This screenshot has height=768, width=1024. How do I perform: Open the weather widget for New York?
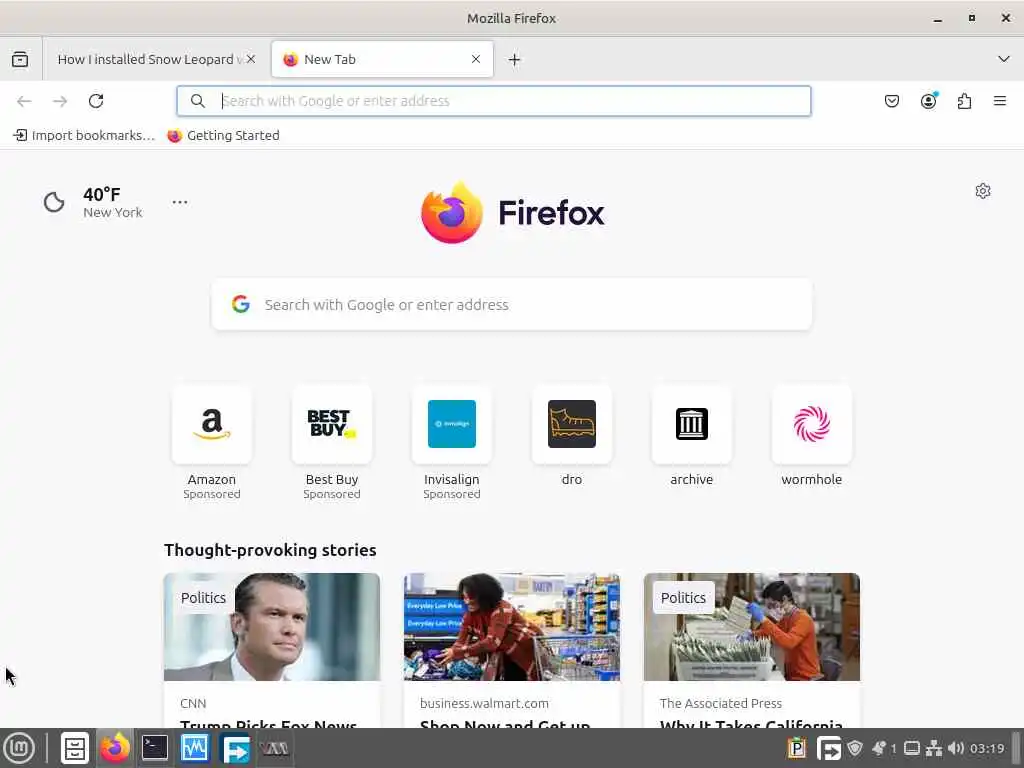coord(93,202)
